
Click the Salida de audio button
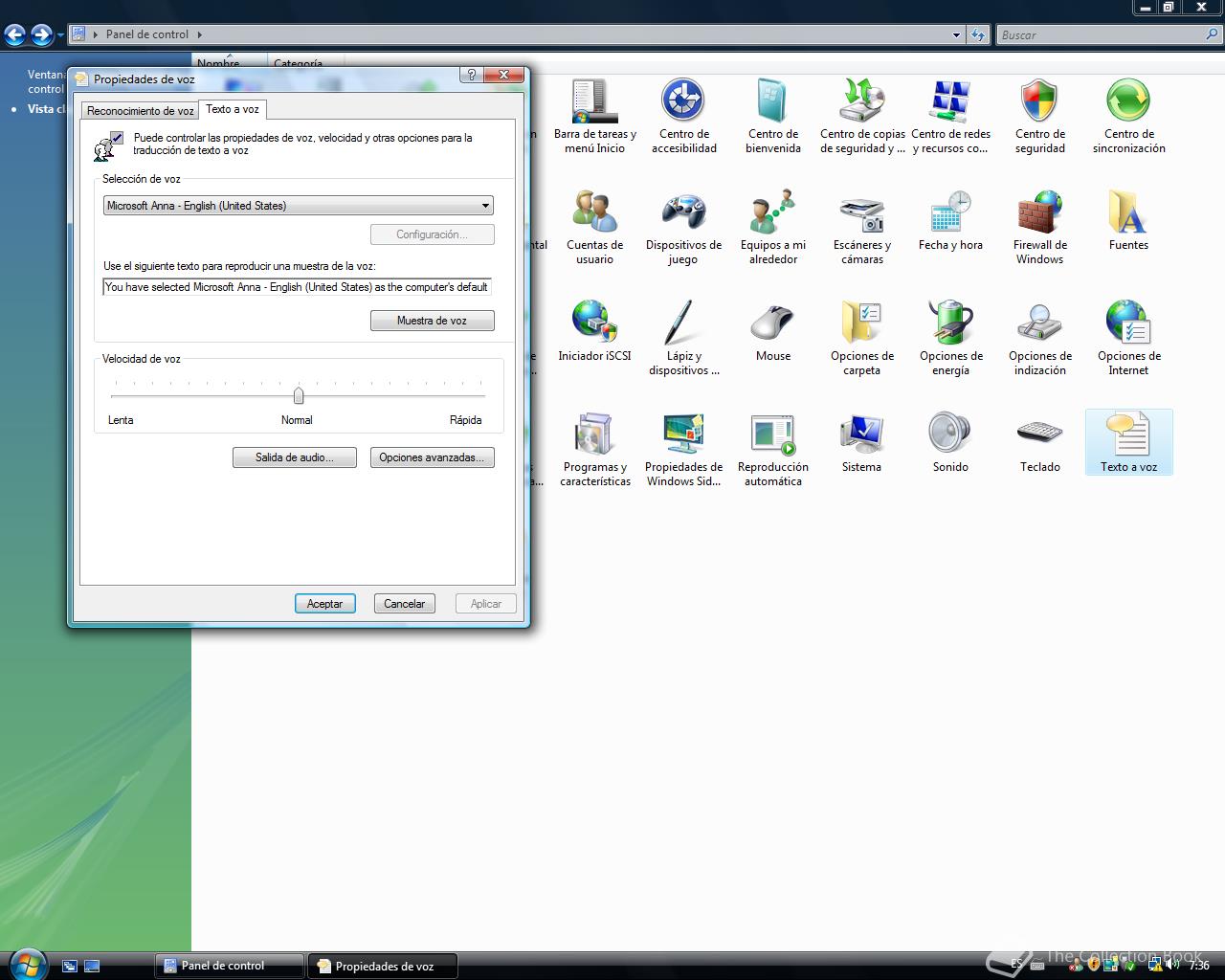[x=294, y=457]
